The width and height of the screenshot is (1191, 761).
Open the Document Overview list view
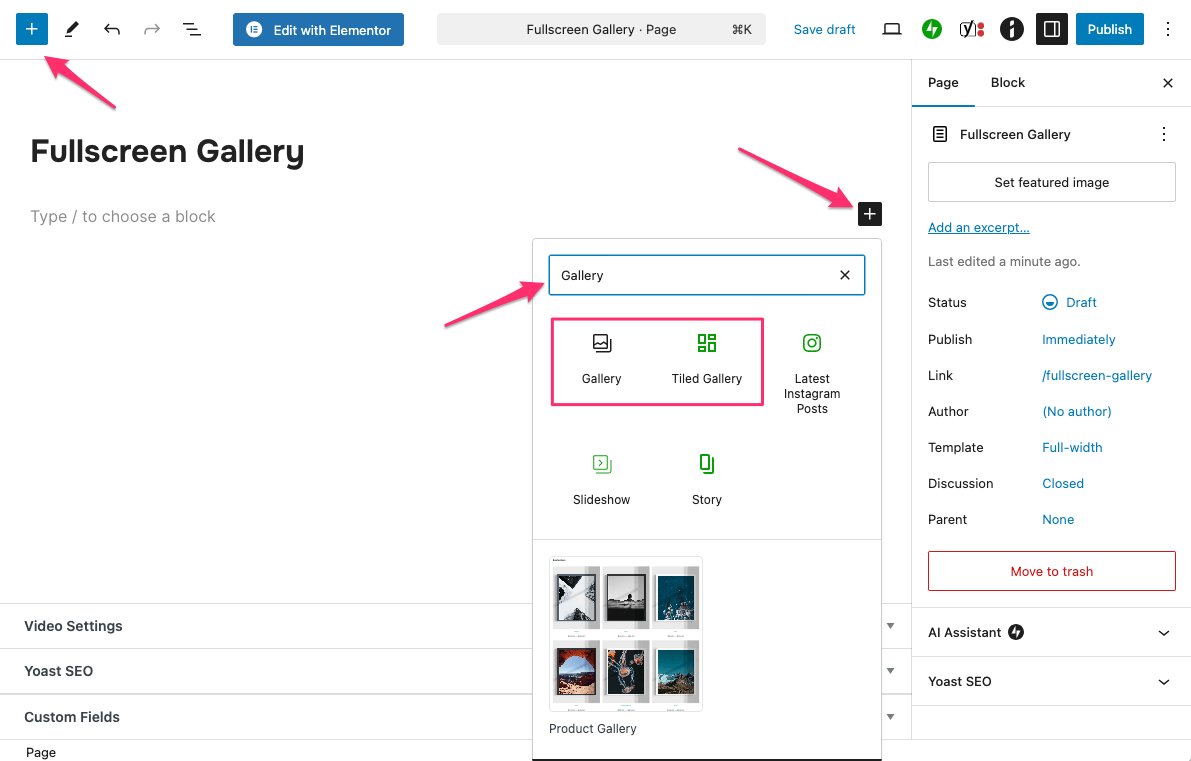point(192,29)
